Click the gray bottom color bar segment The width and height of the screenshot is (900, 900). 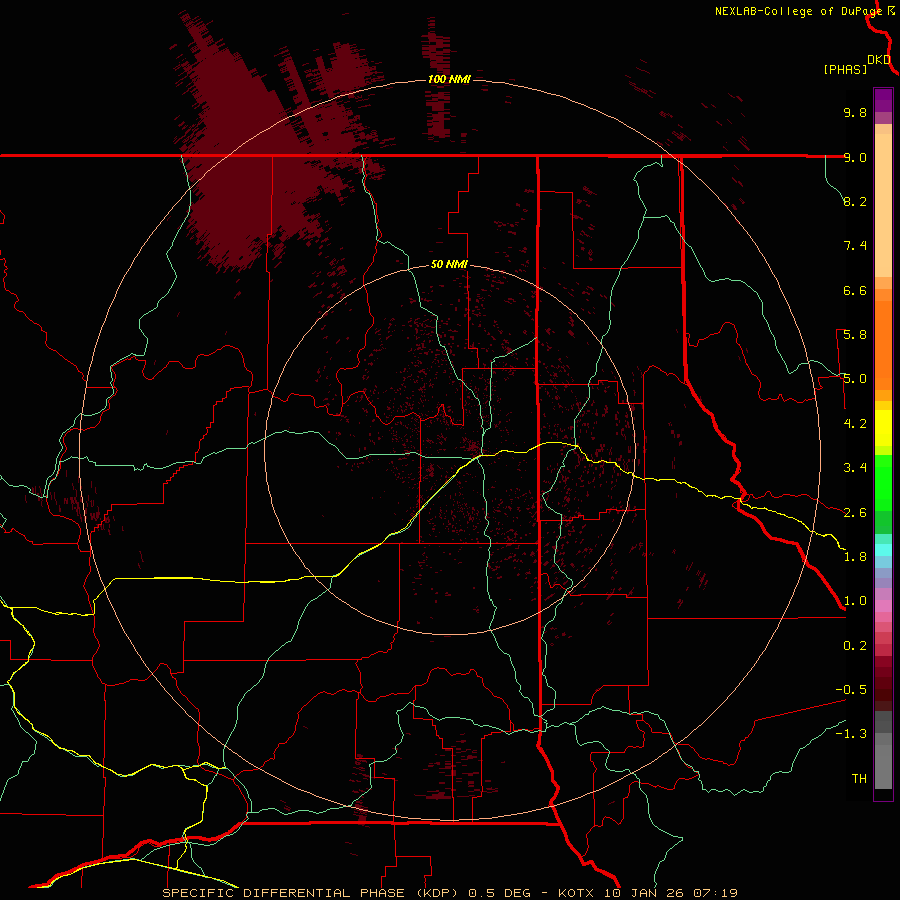883,769
